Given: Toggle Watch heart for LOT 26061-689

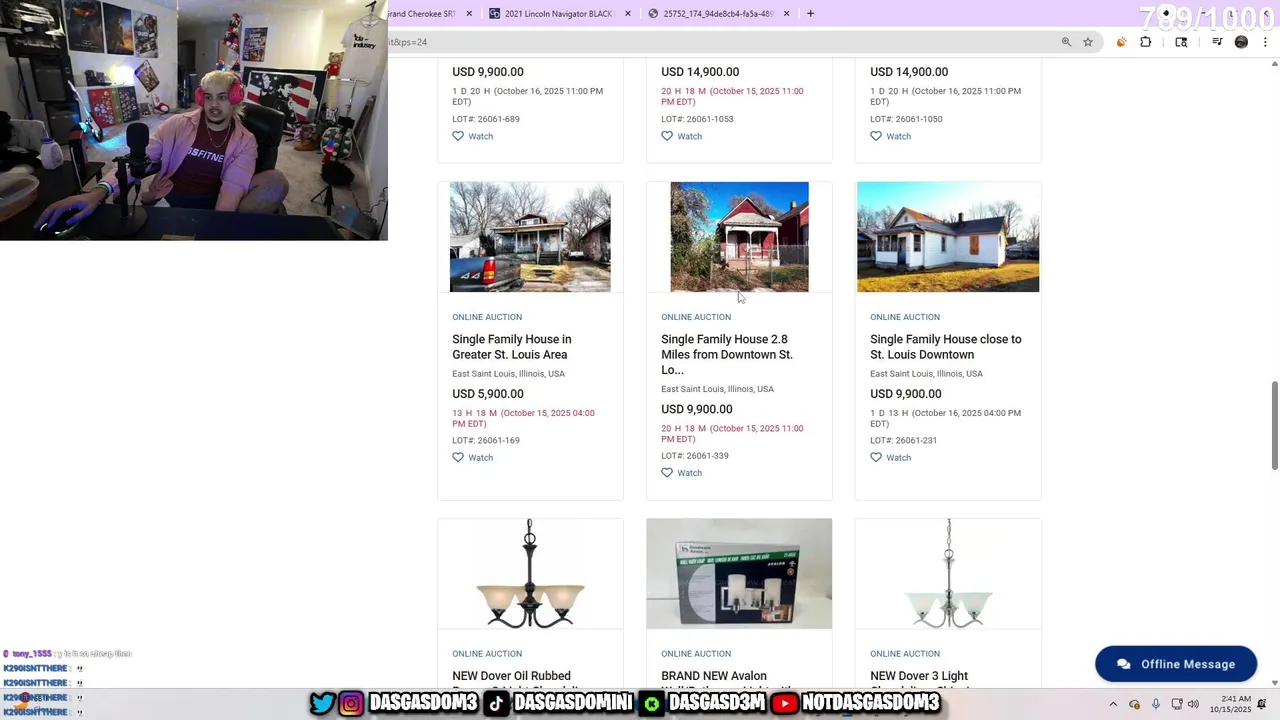Looking at the screenshot, I should tap(458, 136).
